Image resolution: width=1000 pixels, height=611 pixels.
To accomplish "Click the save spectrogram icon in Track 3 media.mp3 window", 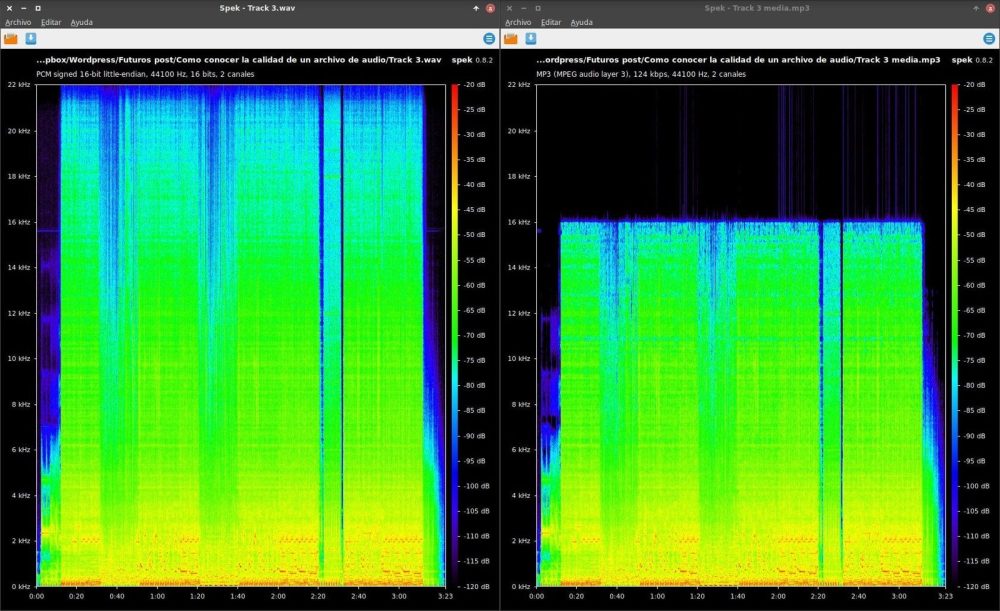I will coord(530,39).
